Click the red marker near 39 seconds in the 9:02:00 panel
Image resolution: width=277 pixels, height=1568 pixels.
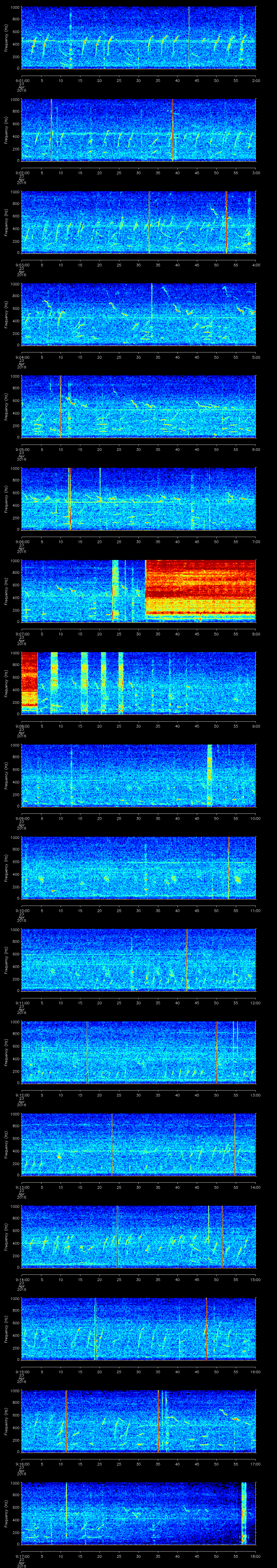173,130
